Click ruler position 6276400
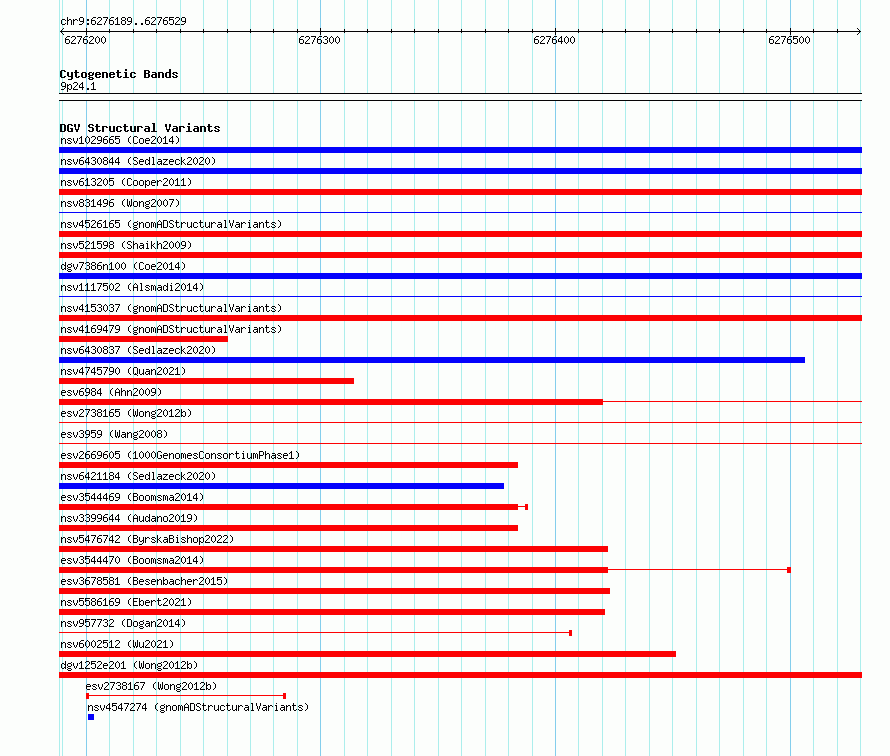 555,40
